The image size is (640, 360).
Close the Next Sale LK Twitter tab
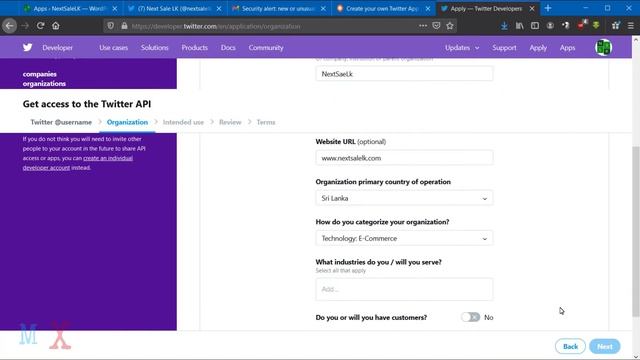click(x=219, y=9)
